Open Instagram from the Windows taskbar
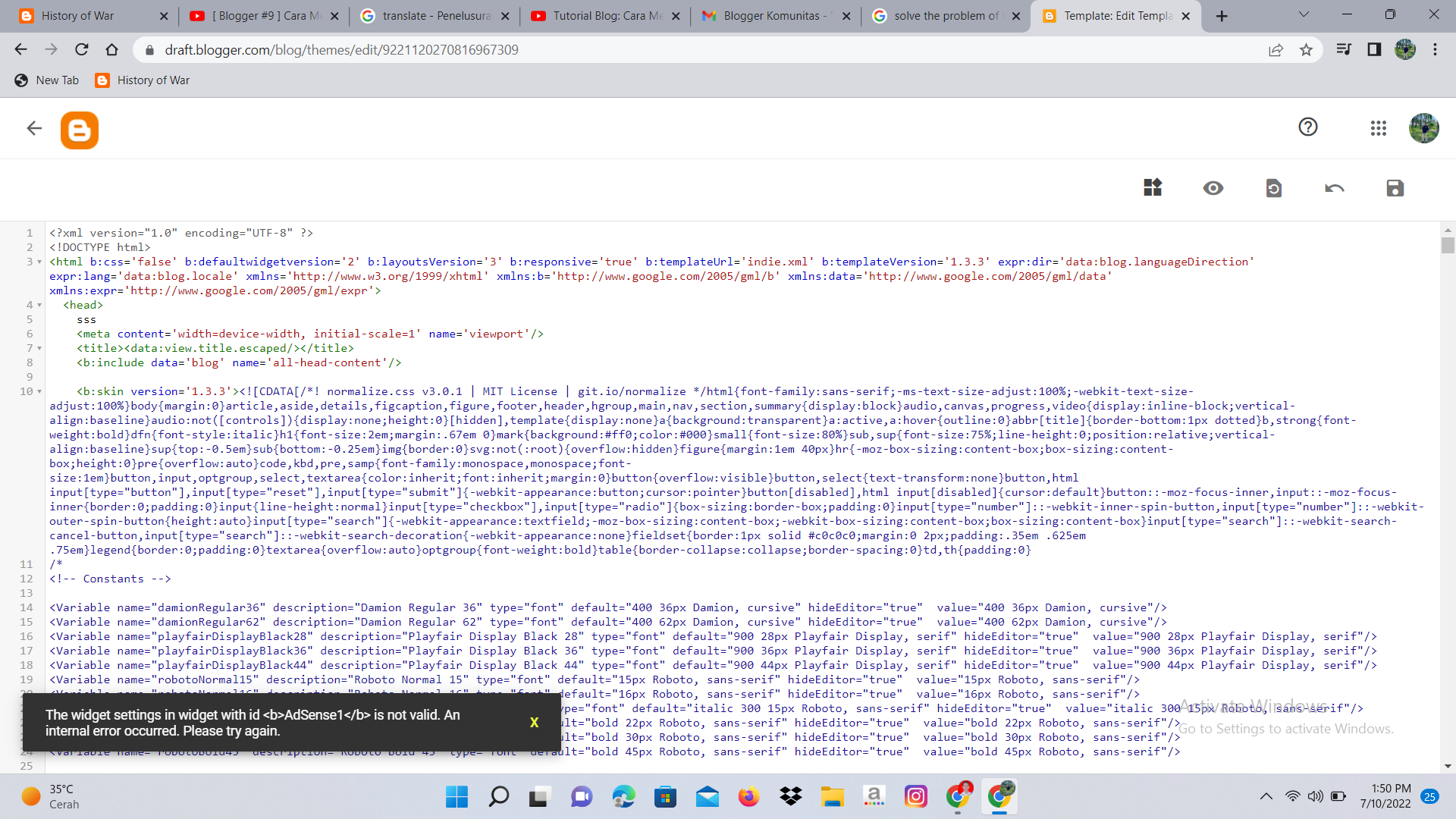Image resolution: width=1456 pixels, height=819 pixels. (x=915, y=796)
